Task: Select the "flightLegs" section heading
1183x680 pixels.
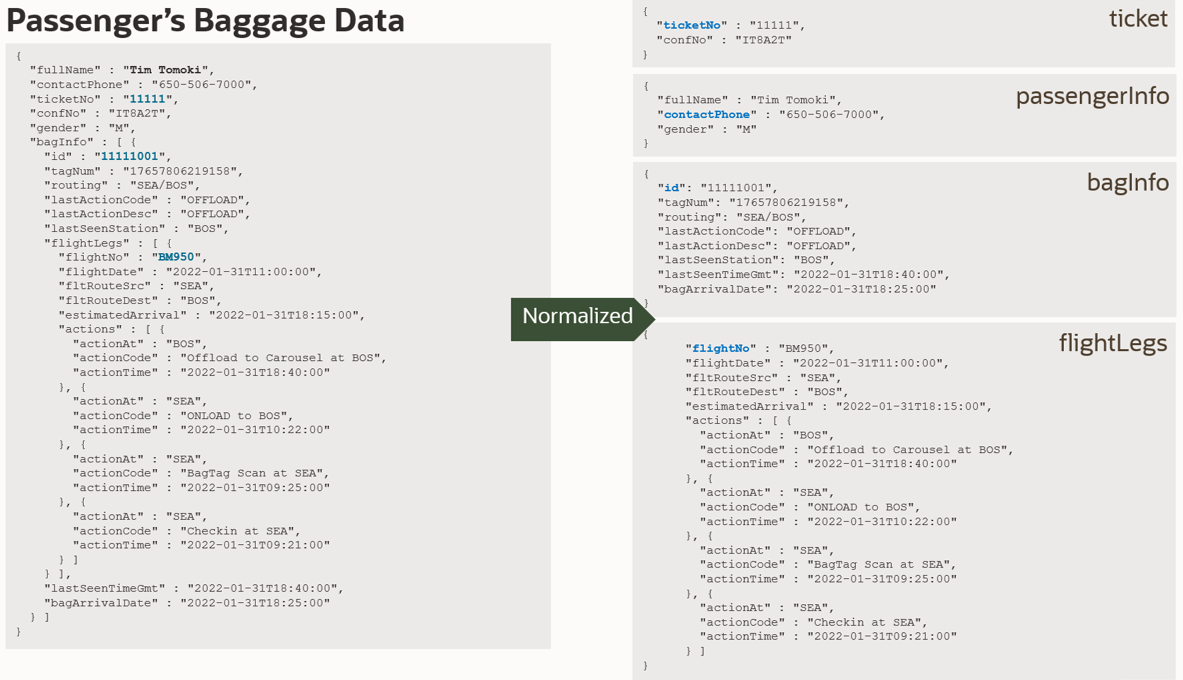Action: click(x=1112, y=343)
